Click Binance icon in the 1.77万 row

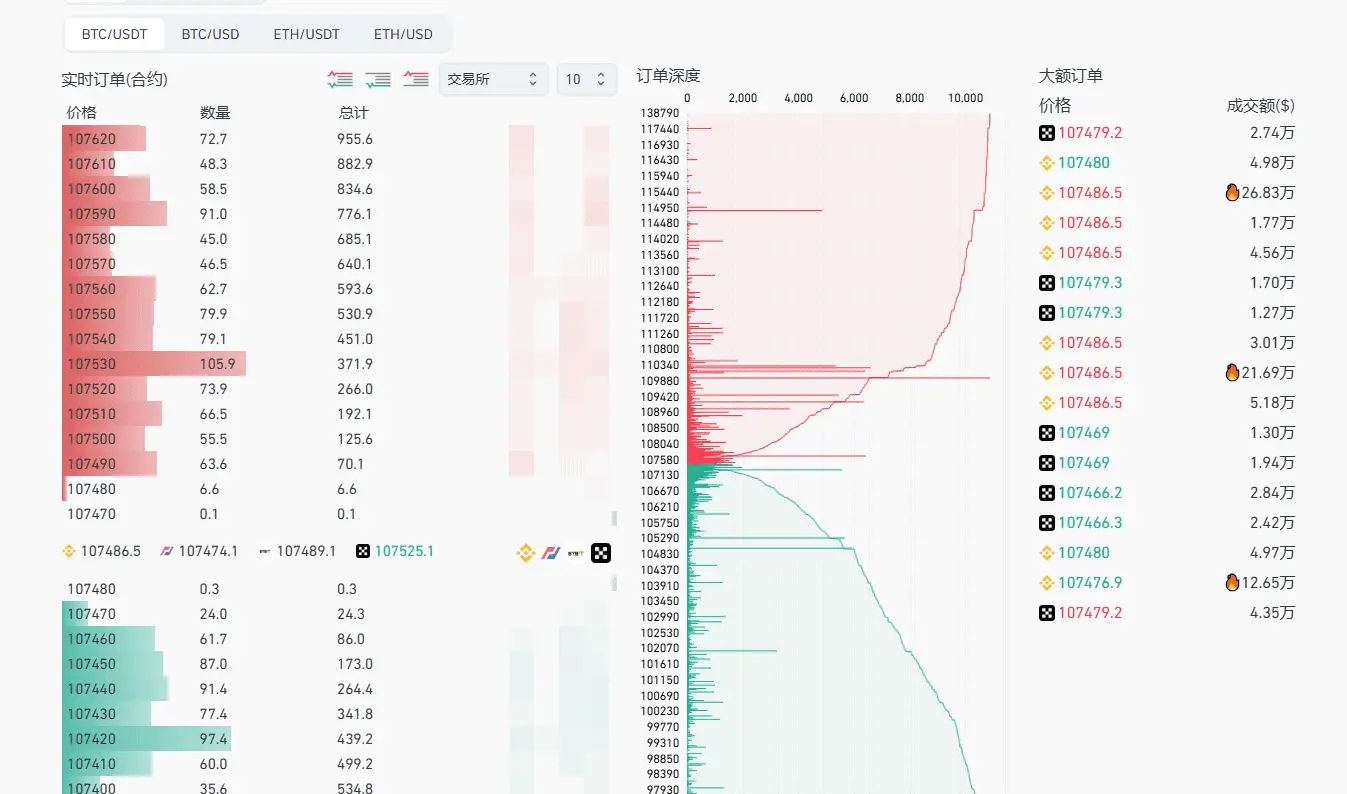(1047, 223)
